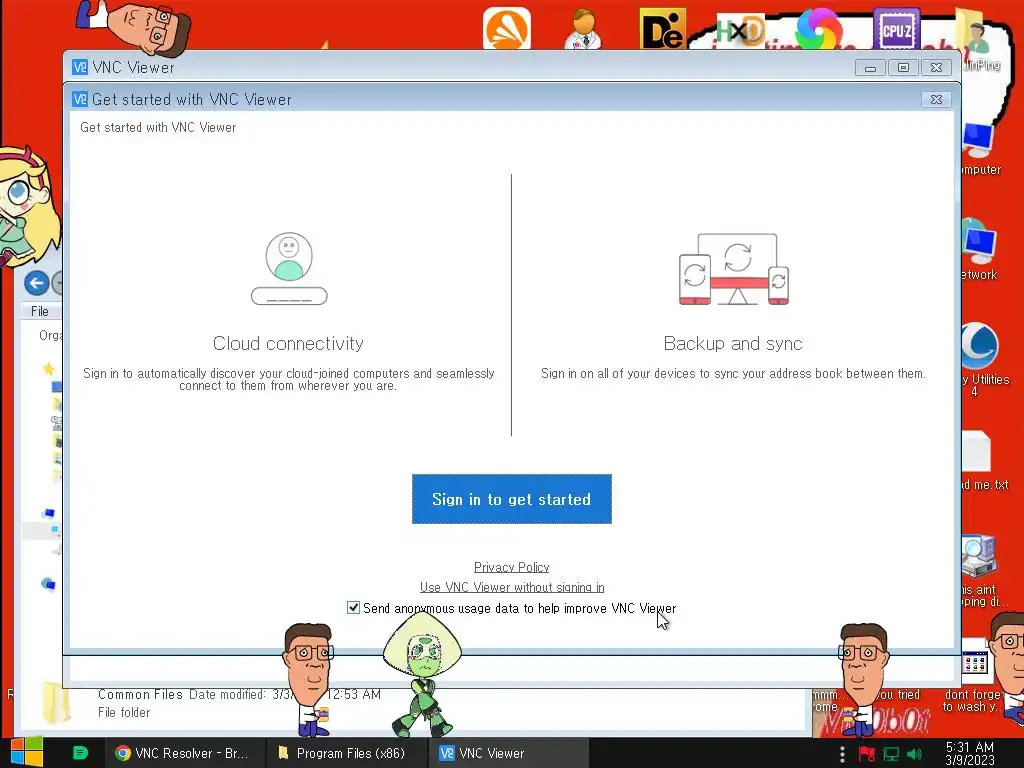Click the red flag Action Center tray icon
The image size is (1024, 768).
click(866, 754)
